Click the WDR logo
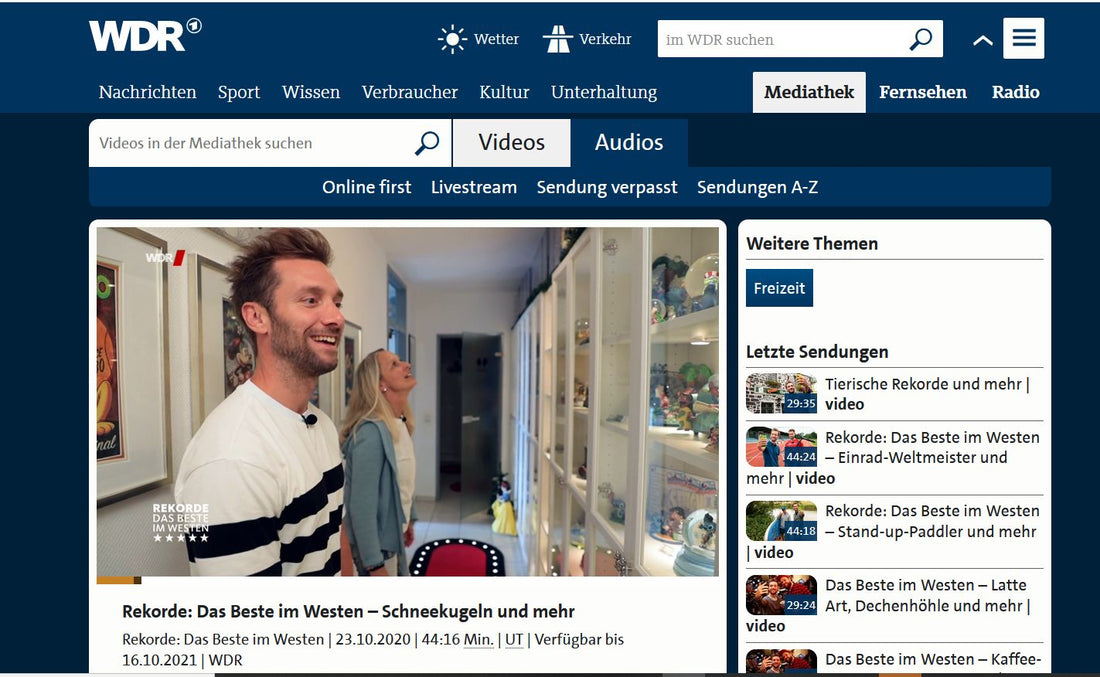This screenshot has height=677, width=1100. (x=145, y=35)
